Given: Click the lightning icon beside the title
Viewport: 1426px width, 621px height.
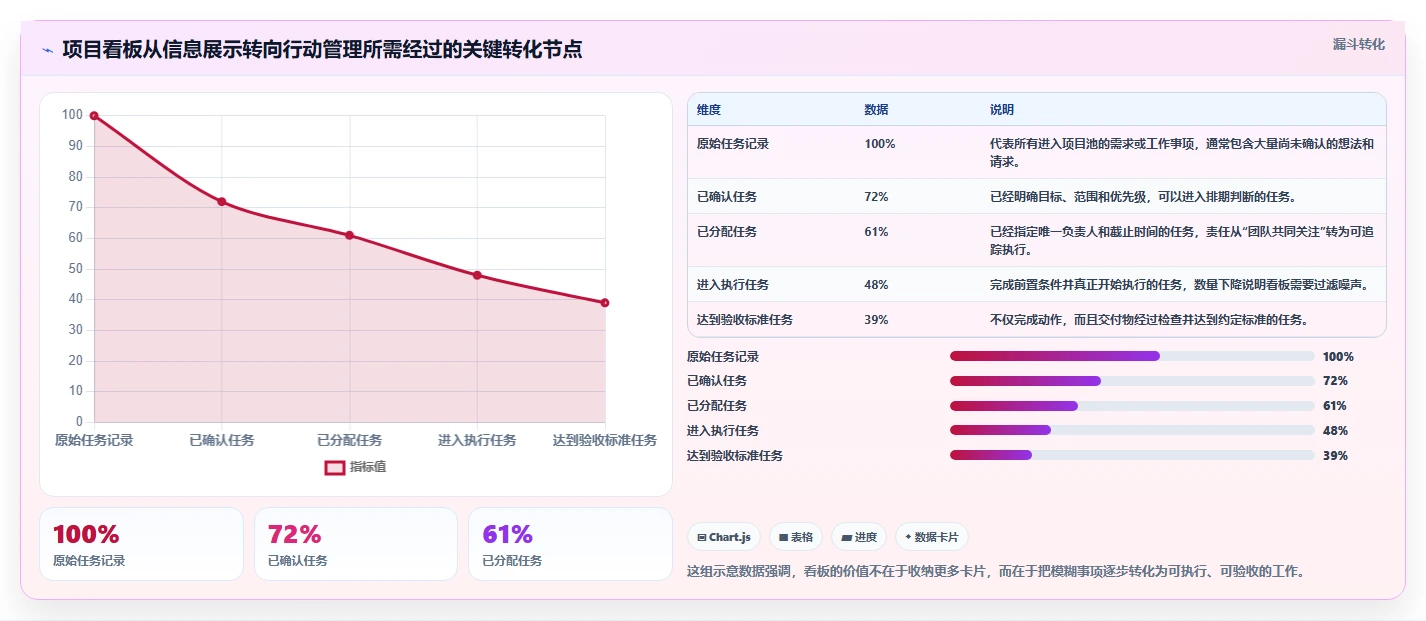Looking at the screenshot, I should [48, 49].
